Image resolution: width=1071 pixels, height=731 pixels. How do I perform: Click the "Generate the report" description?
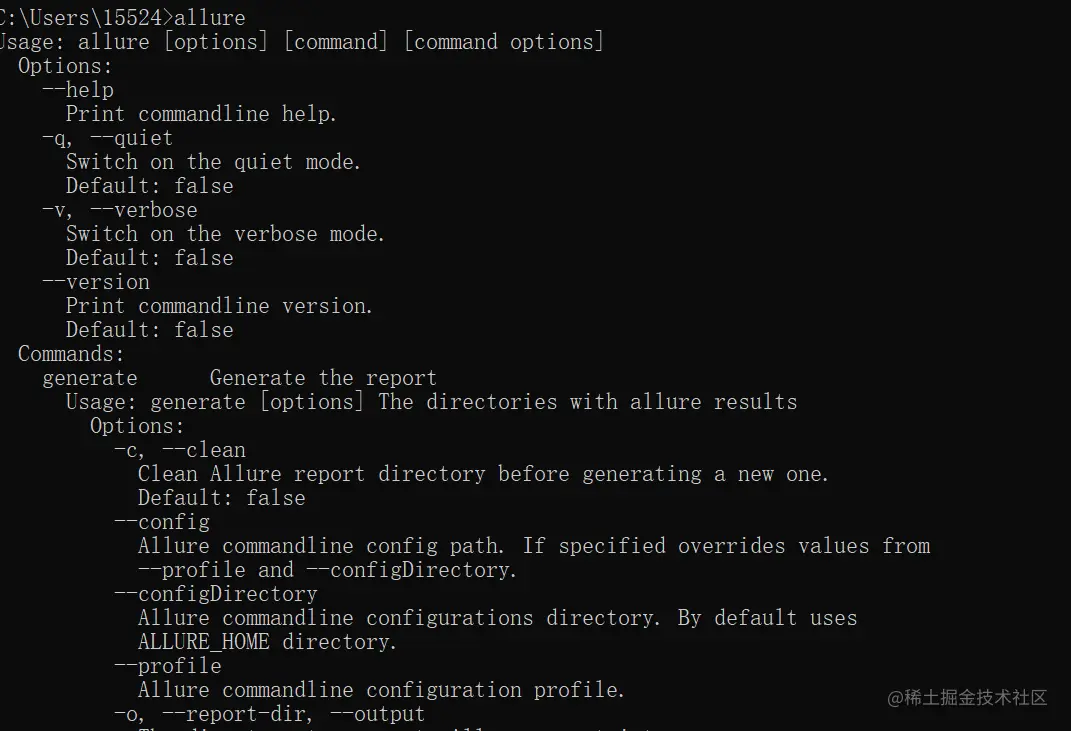(323, 378)
